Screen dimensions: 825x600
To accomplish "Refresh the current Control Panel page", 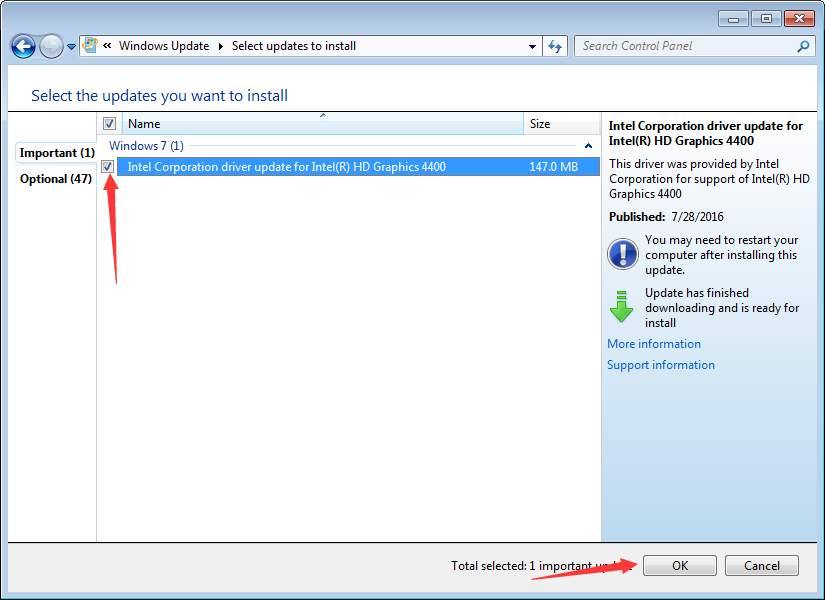I will pos(555,46).
